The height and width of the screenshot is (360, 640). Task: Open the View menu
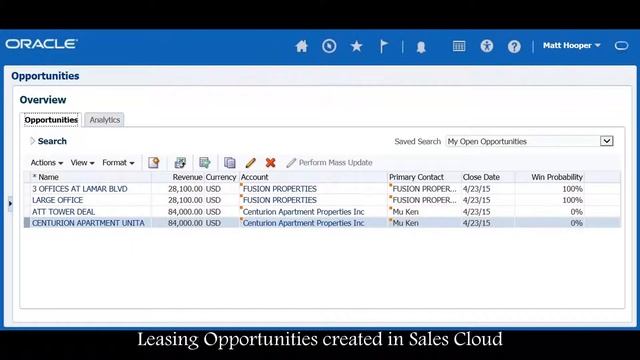pos(82,162)
